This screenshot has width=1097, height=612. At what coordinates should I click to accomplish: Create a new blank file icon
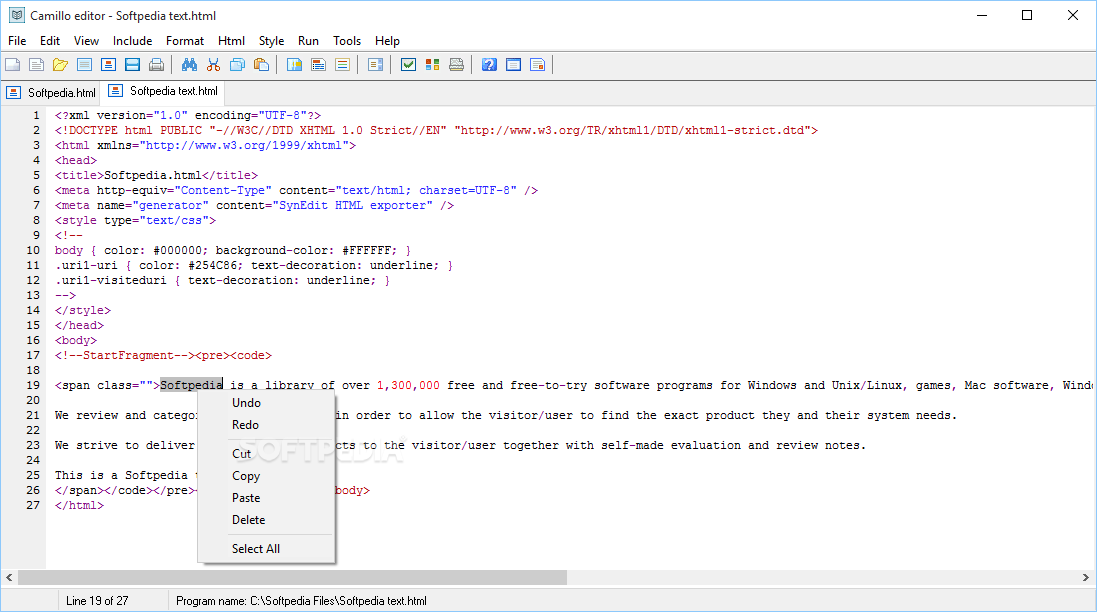coord(13,65)
